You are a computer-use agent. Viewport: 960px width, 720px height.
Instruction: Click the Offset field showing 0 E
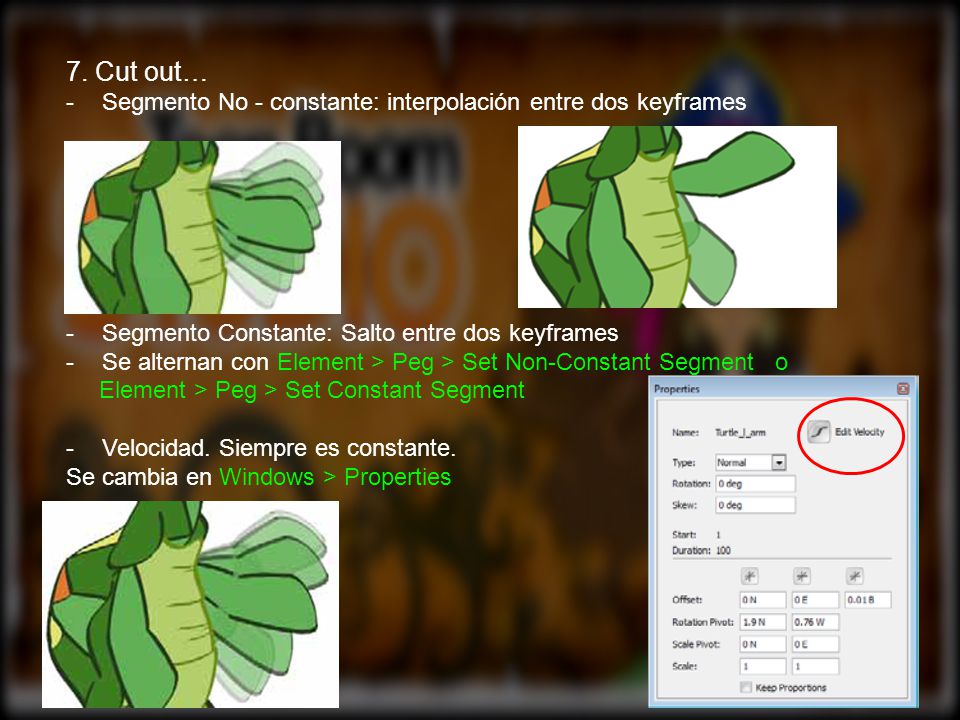coord(816,600)
